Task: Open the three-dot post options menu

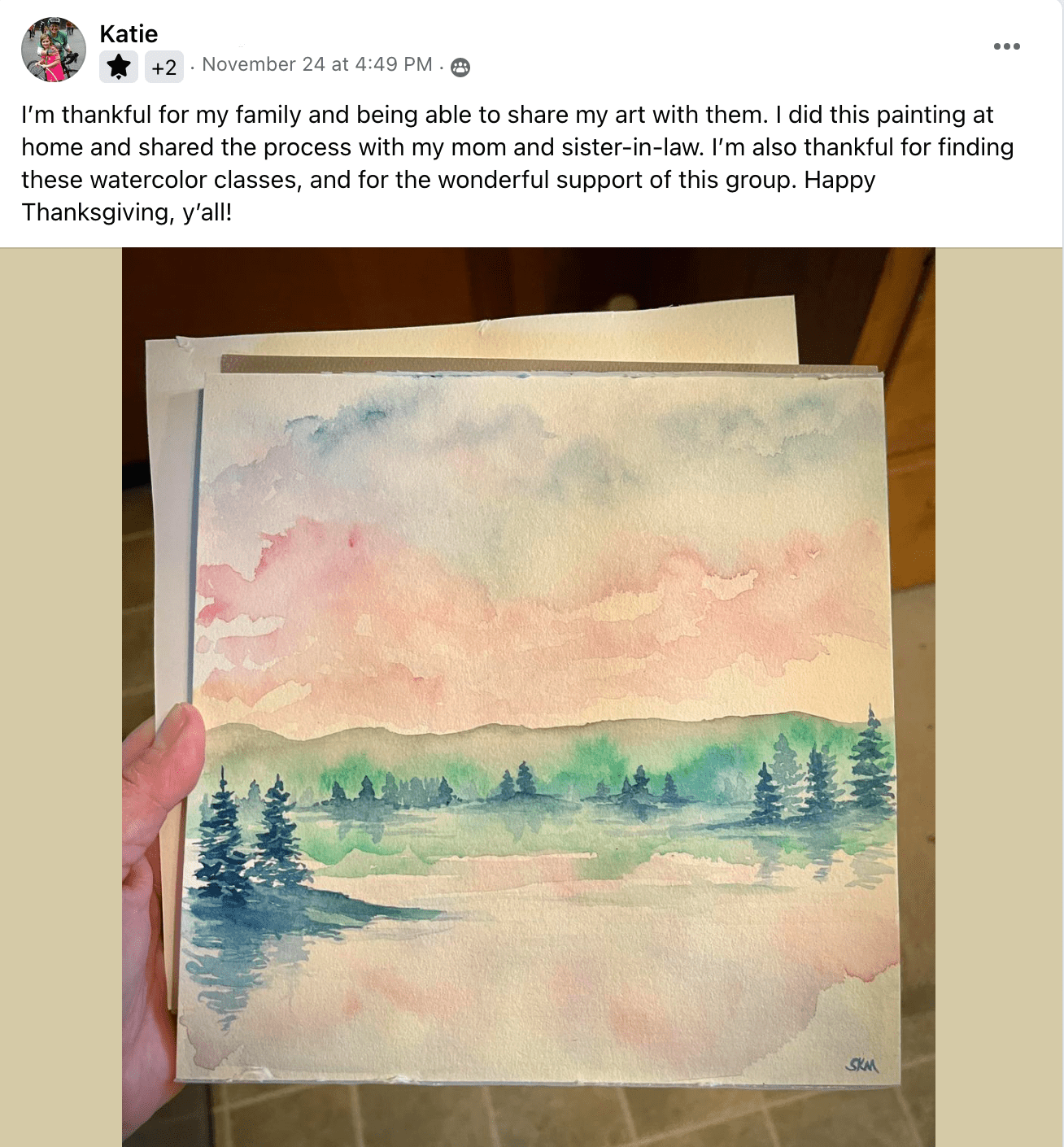Action: tap(1006, 46)
